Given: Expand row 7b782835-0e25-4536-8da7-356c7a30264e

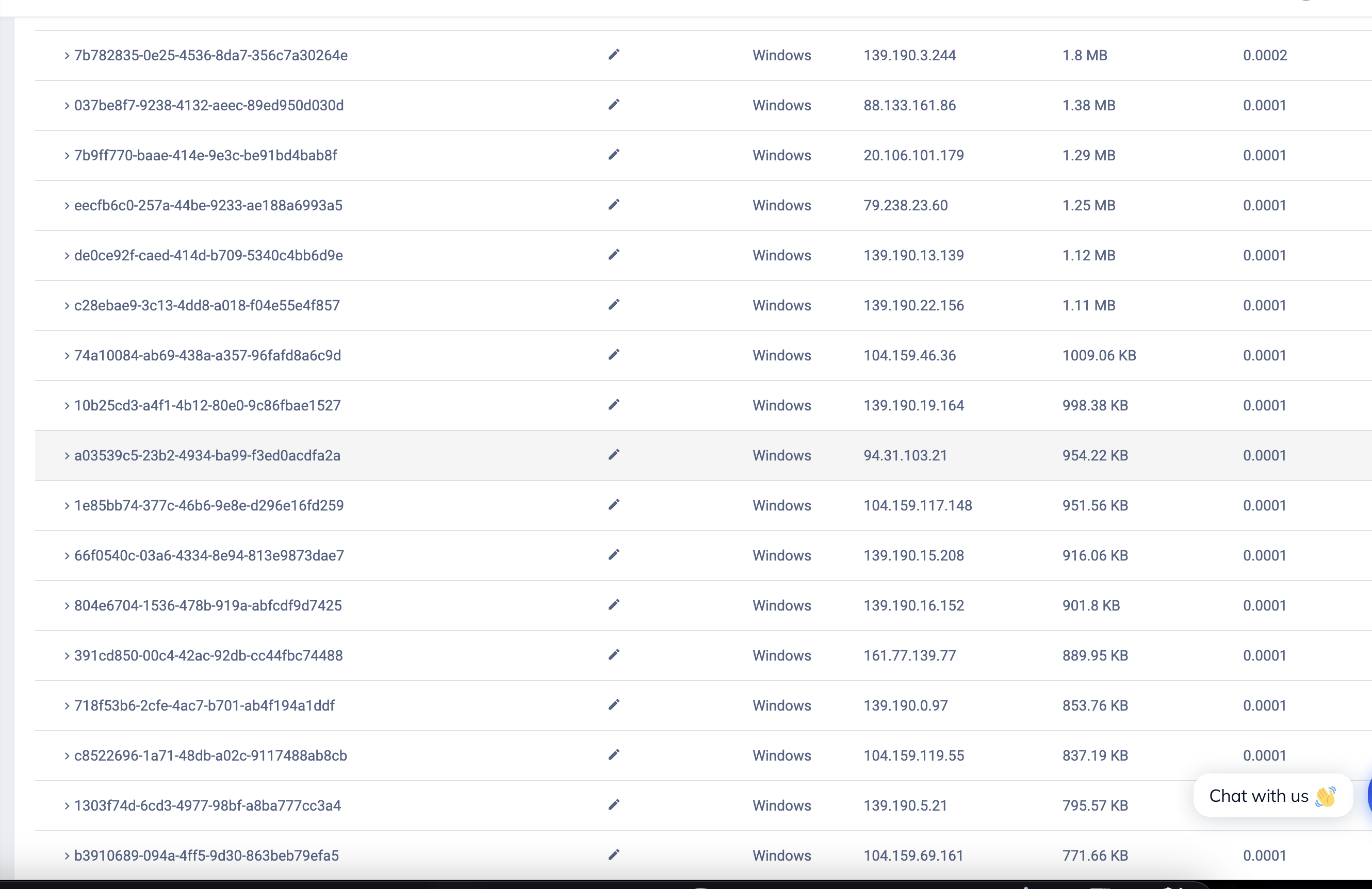Looking at the screenshot, I should pyautogui.click(x=67, y=55).
